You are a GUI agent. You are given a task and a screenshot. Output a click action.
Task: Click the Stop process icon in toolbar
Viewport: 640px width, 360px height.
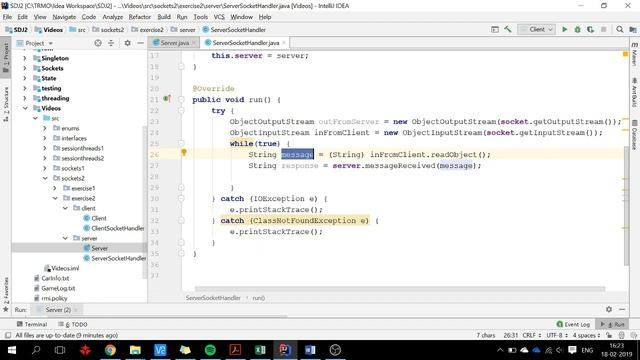pos(603,29)
